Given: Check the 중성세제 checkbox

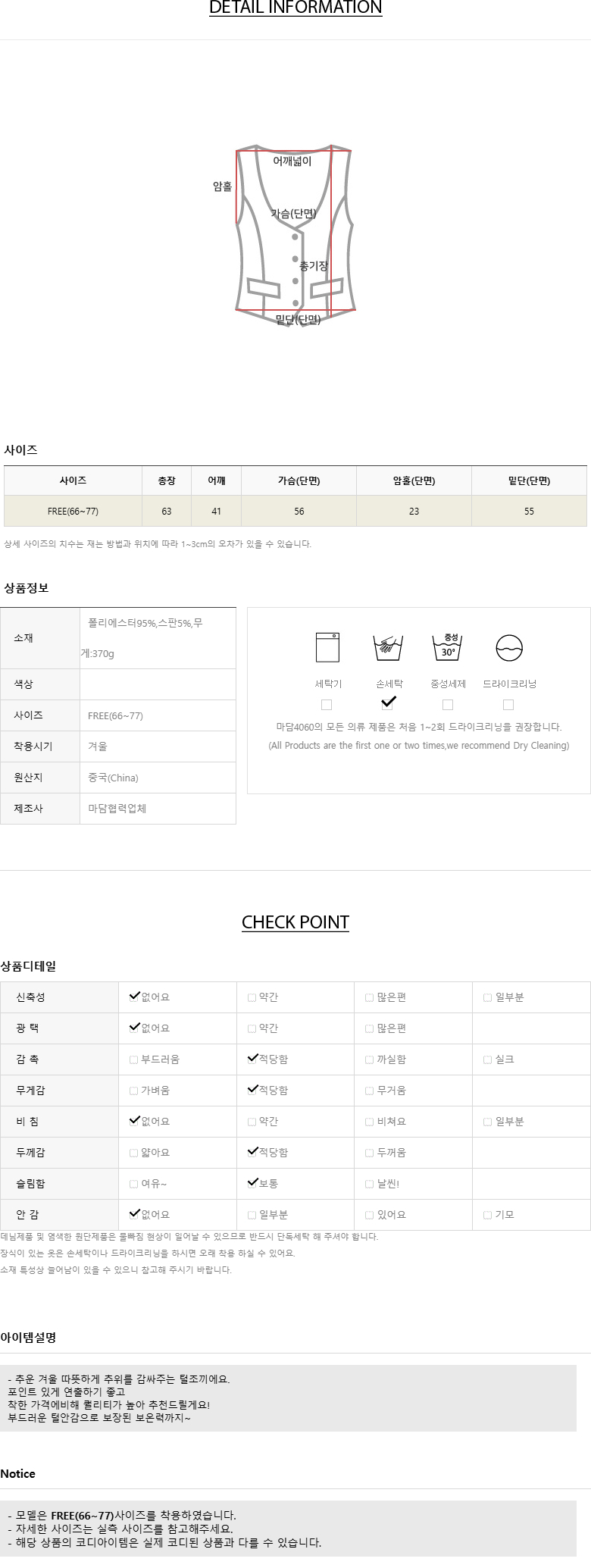Looking at the screenshot, I should point(448,705).
